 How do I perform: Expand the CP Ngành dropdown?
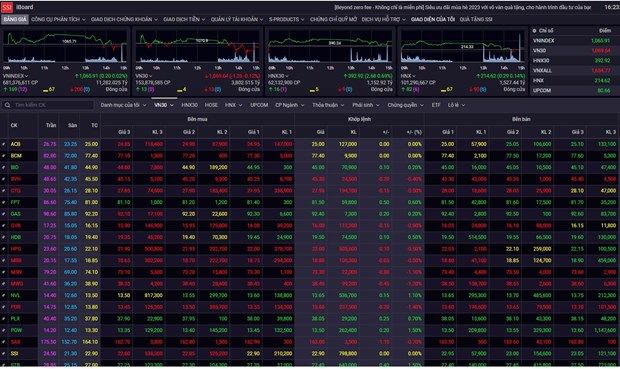[x=290, y=105]
